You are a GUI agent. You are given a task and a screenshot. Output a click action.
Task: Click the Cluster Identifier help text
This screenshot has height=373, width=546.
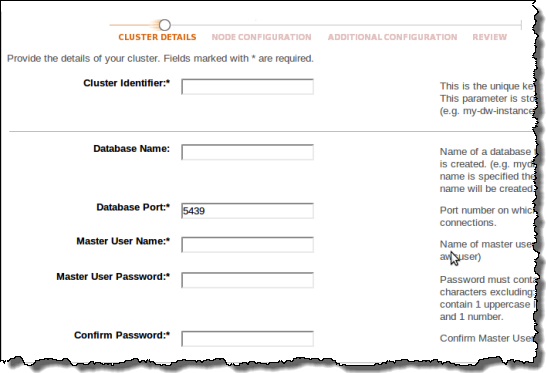pyautogui.click(x=487, y=99)
